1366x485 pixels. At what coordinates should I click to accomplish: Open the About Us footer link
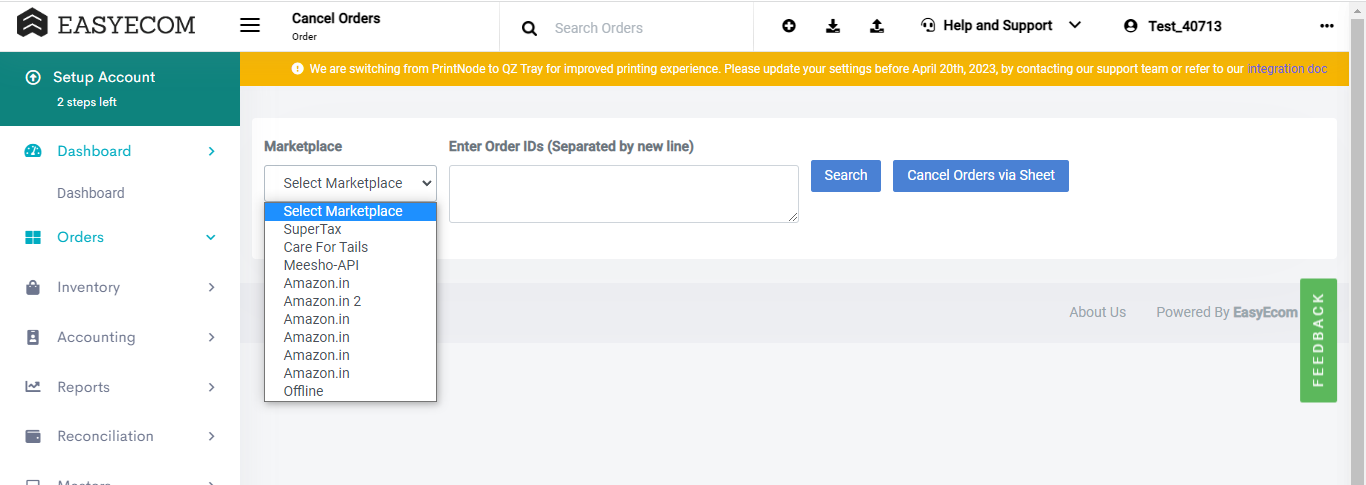pyautogui.click(x=1097, y=312)
